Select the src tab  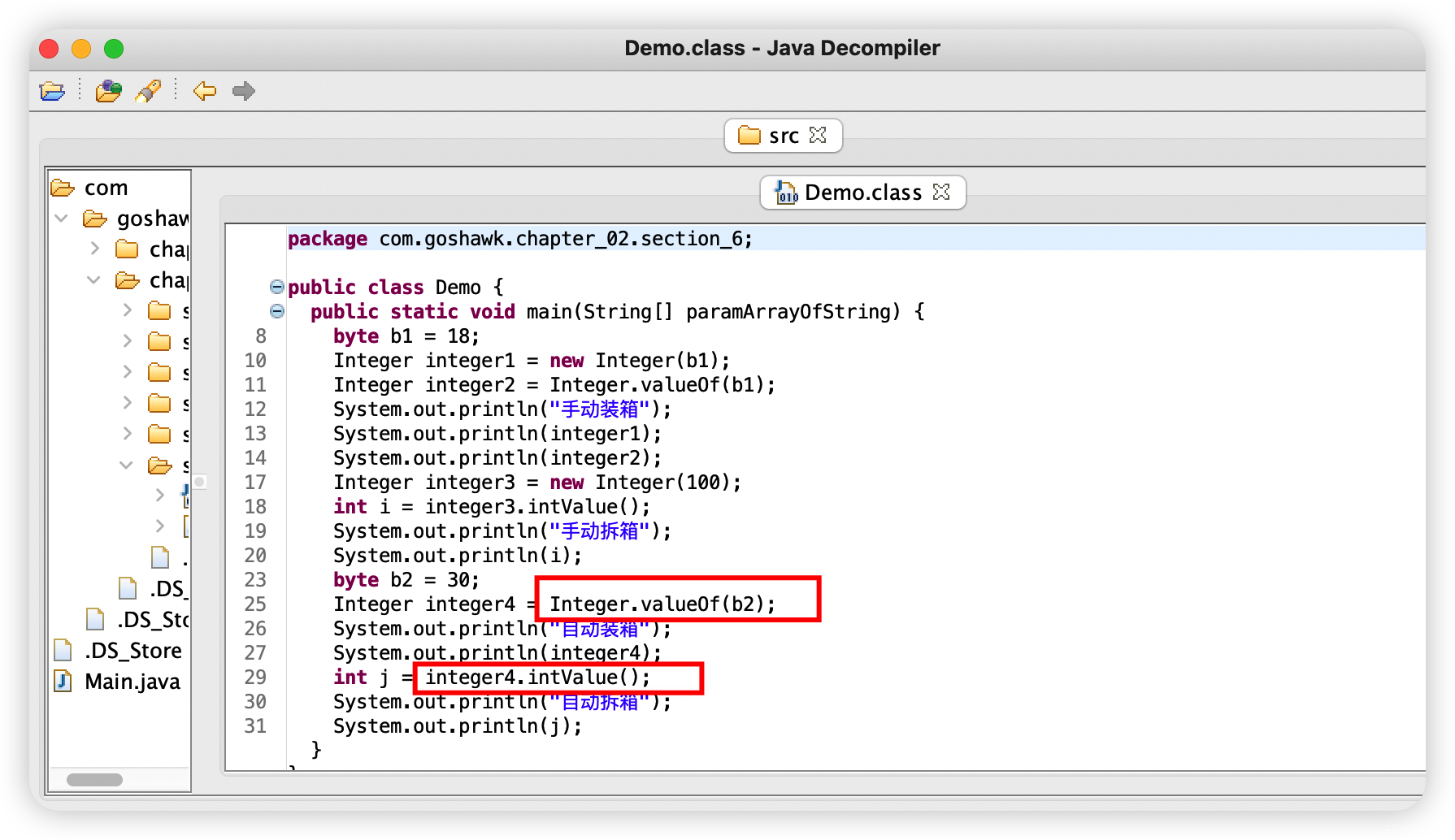(x=783, y=136)
